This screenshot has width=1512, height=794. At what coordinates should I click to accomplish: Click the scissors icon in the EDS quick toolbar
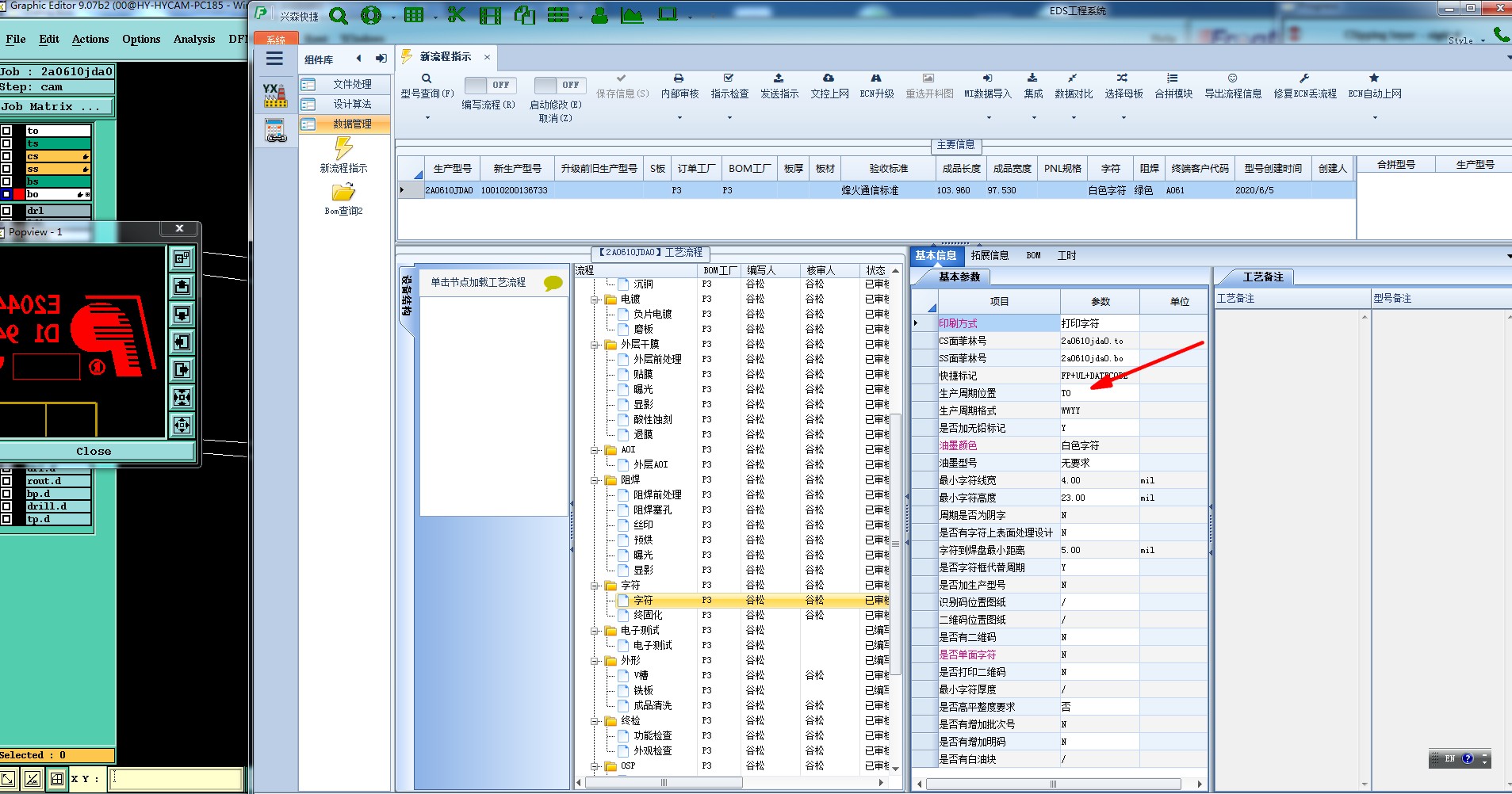(456, 14)
